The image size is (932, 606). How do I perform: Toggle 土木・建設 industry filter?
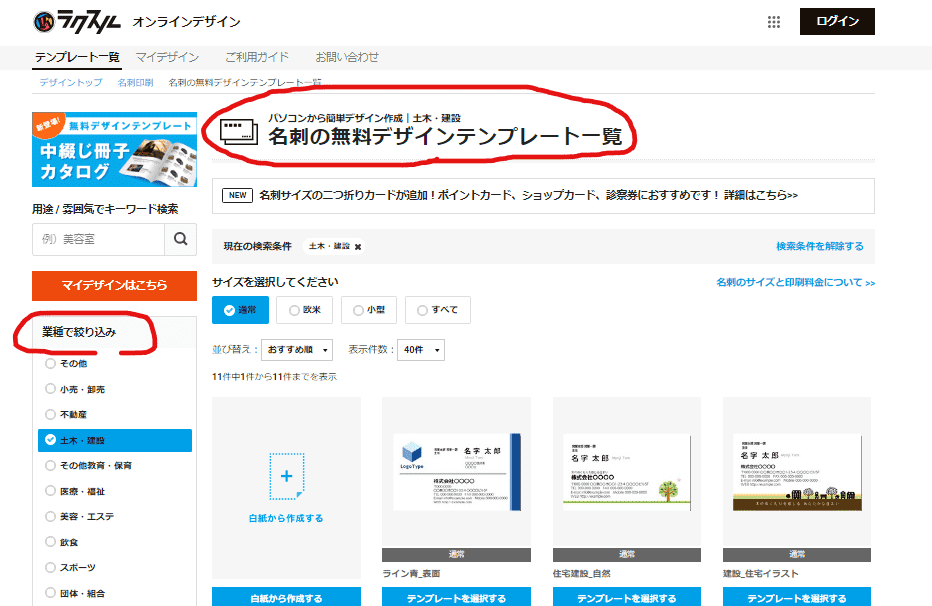point(115,440)
